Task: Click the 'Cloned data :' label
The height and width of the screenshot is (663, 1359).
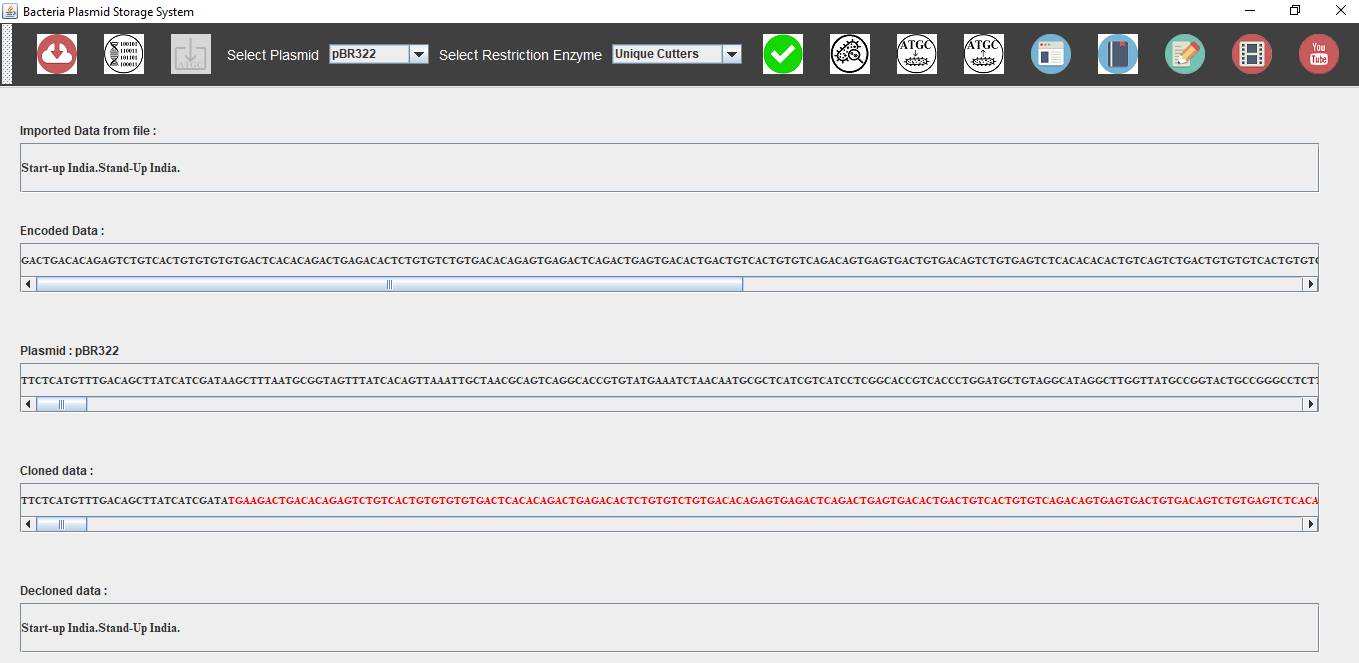Action: 57,471
